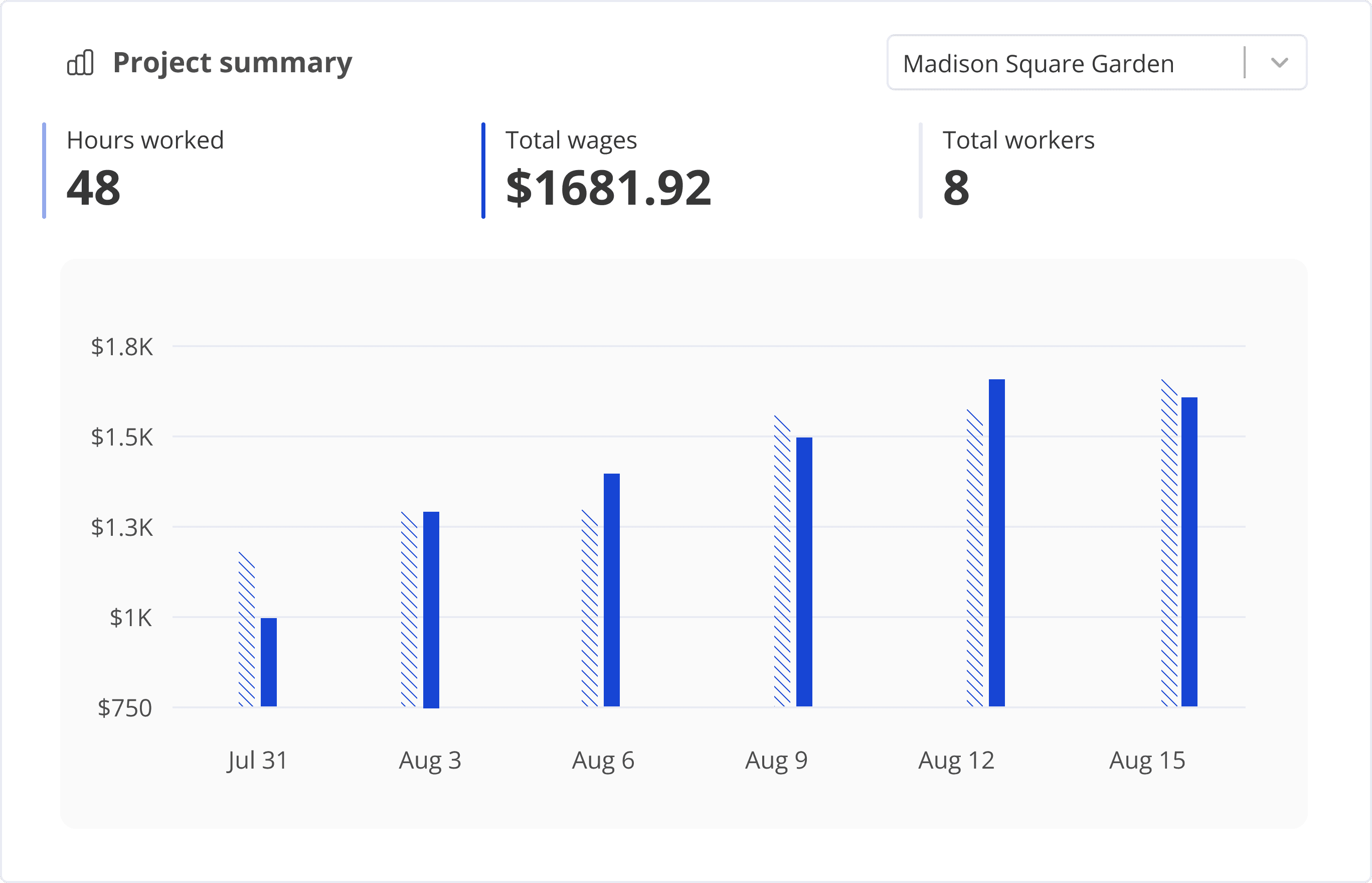This screenshot has height=883, width=1372.
Task: Click the solid blue bar for Aug 15
Action: click(x=1189, y=551)
